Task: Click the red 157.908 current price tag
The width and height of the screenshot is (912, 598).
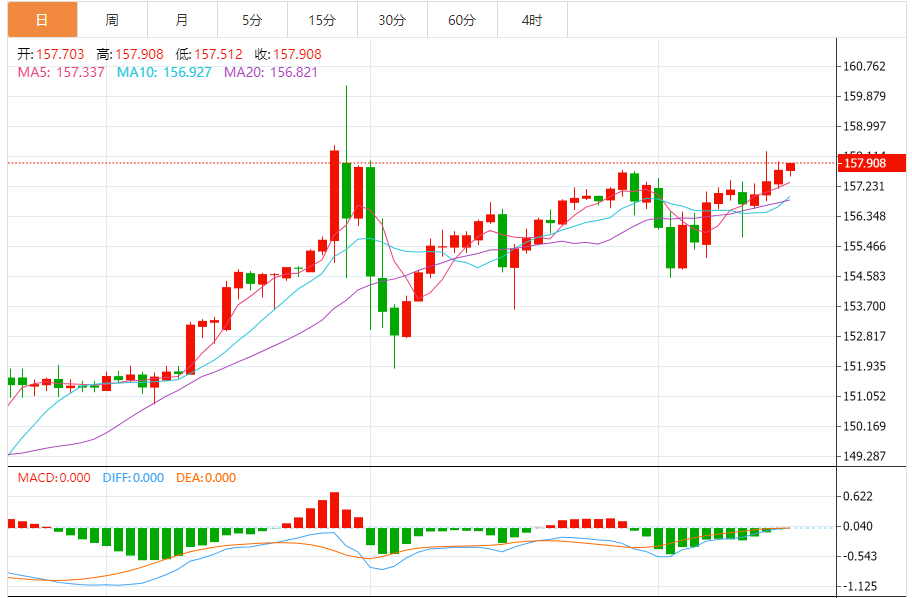Action: click(x=871, y=163)
